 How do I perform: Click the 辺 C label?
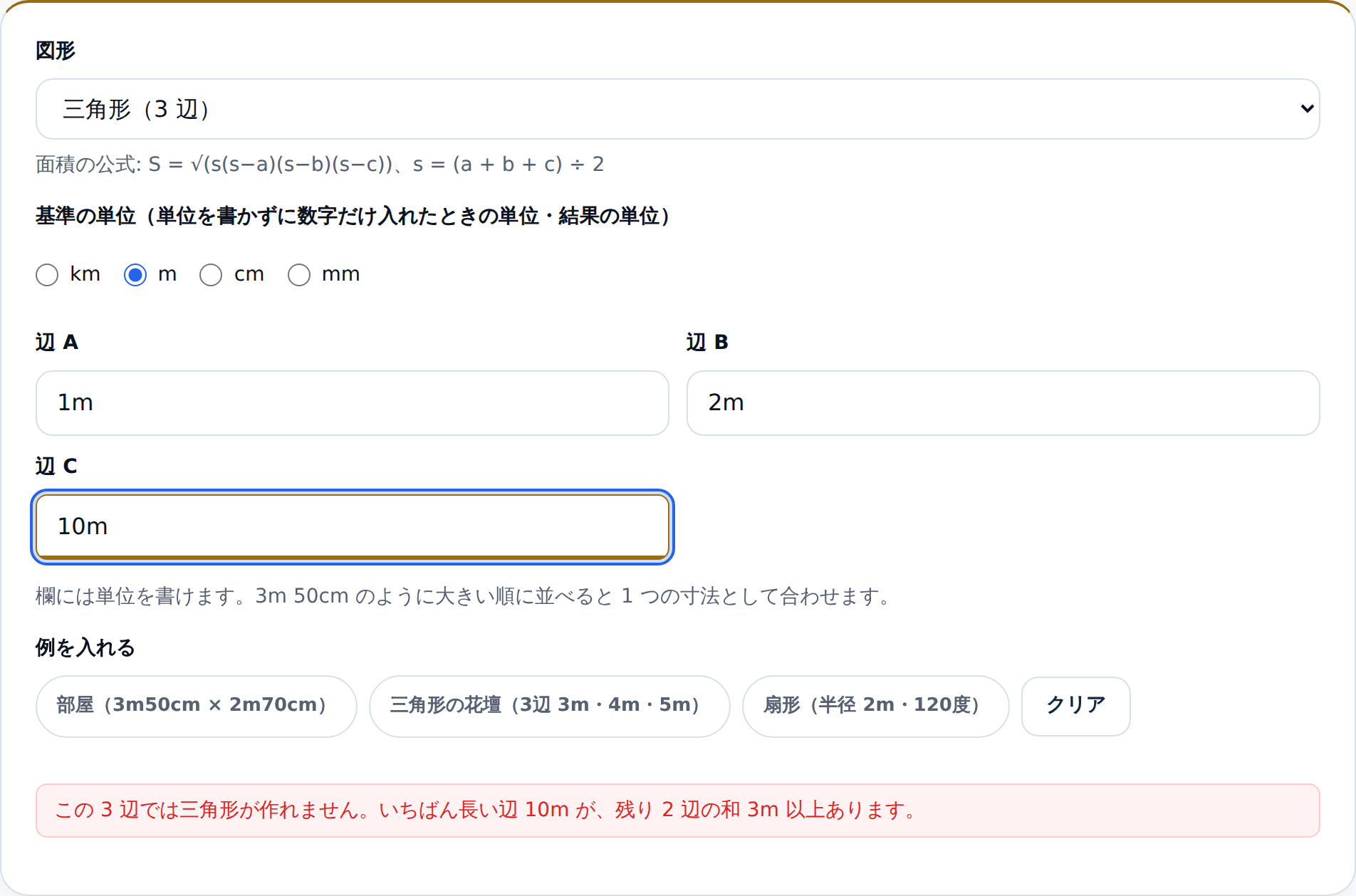tap(56, 467)
